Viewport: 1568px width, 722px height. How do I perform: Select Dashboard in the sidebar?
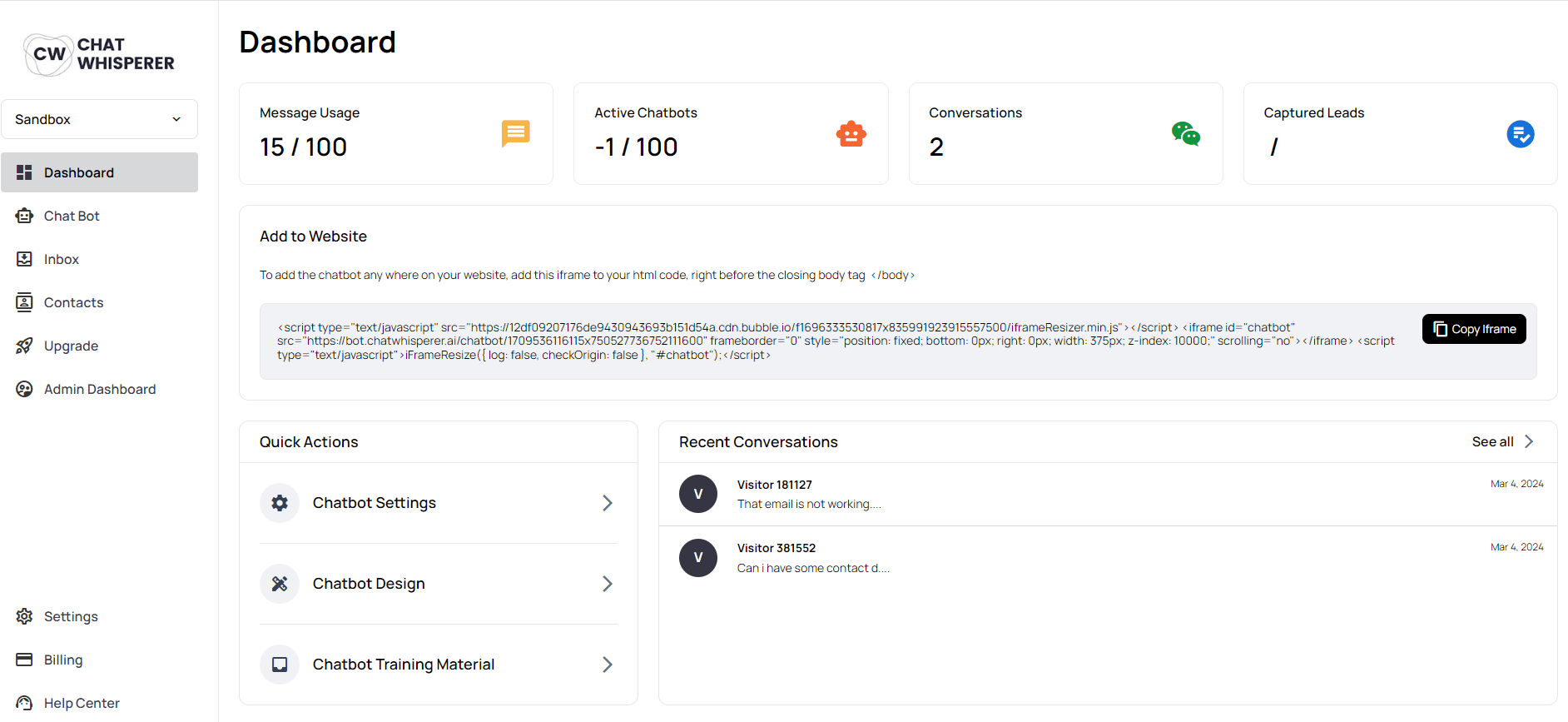pos(78,172)
